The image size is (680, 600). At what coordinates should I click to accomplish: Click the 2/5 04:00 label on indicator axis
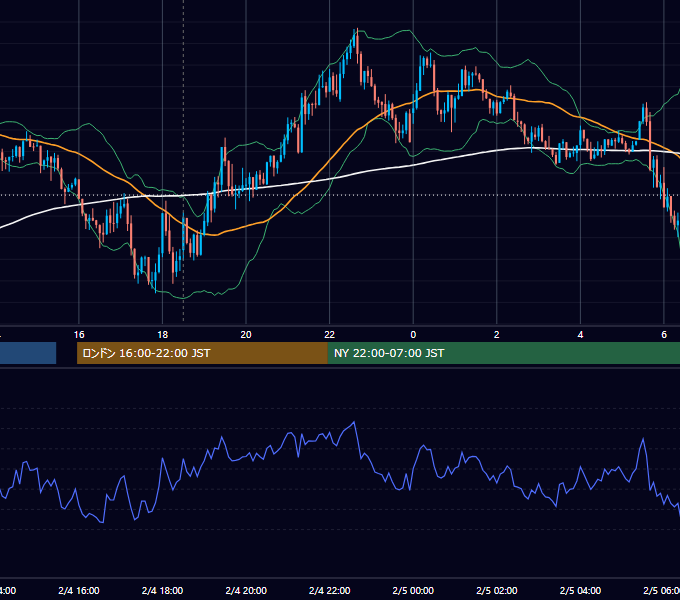(580, 590)
